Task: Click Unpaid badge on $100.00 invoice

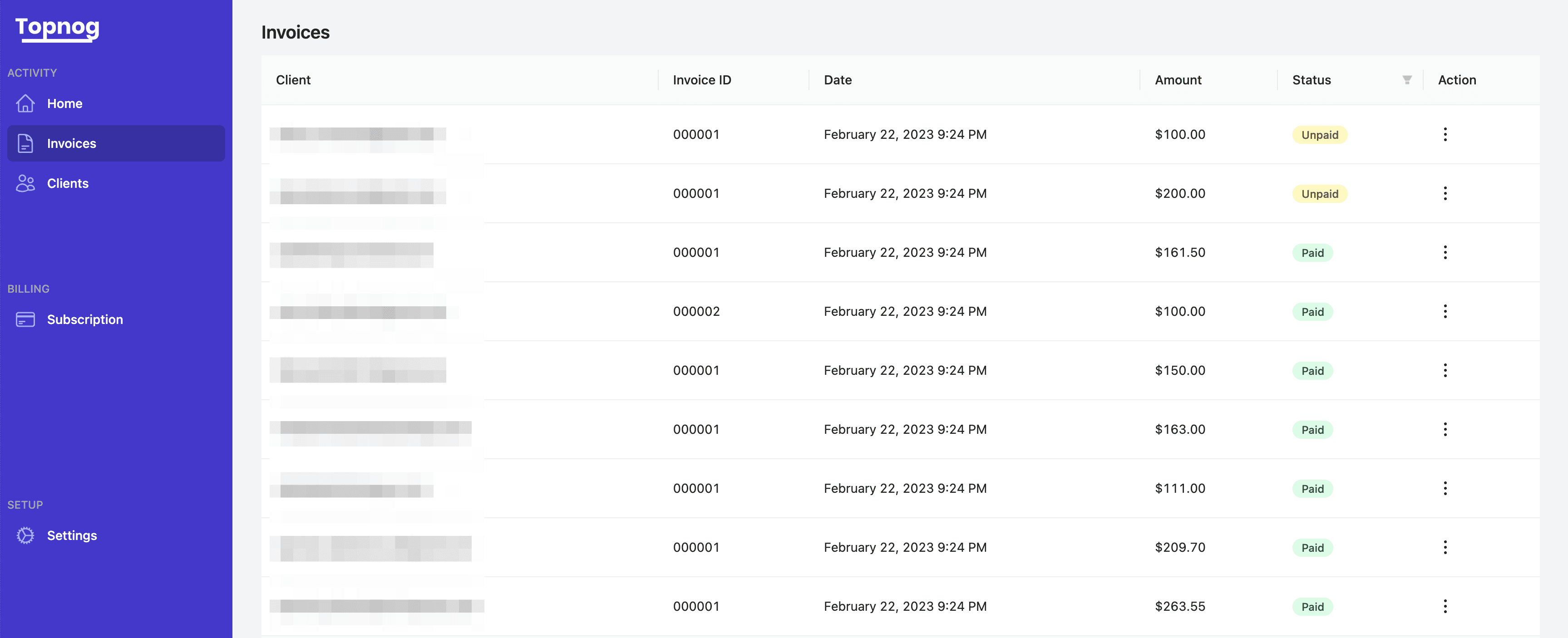Action: tap(1319, 135)
